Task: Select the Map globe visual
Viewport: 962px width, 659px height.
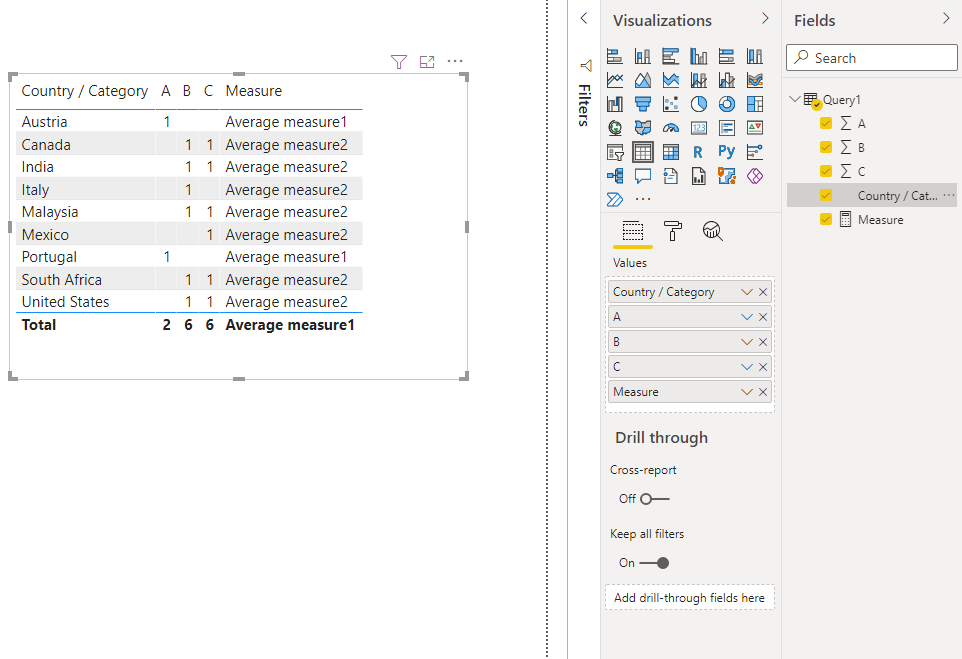Action: coord(615,128)
